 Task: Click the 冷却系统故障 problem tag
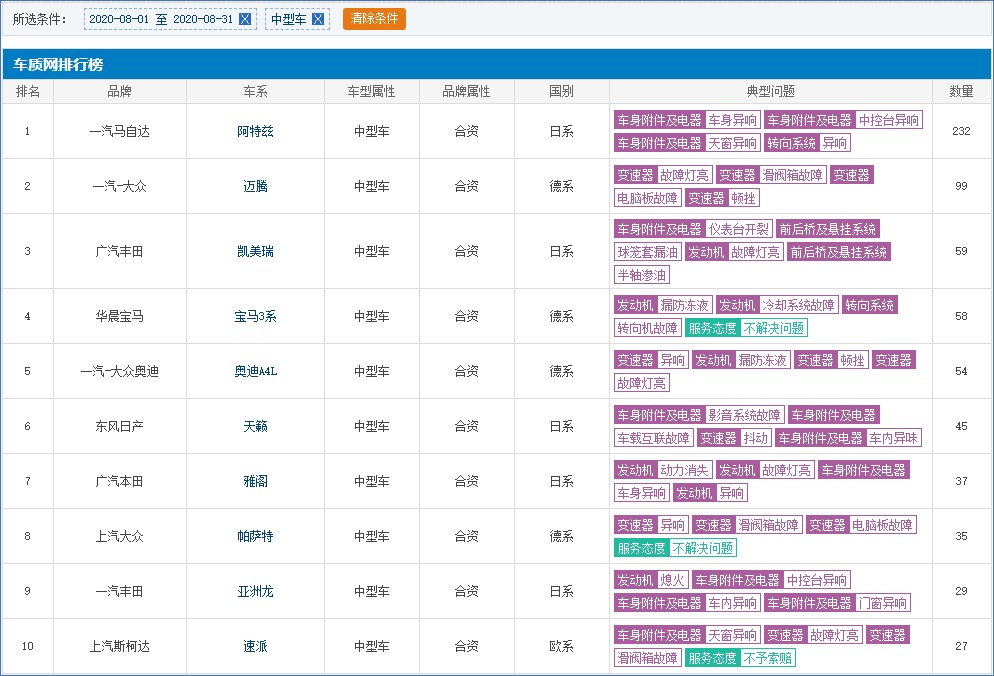point(798,305)
